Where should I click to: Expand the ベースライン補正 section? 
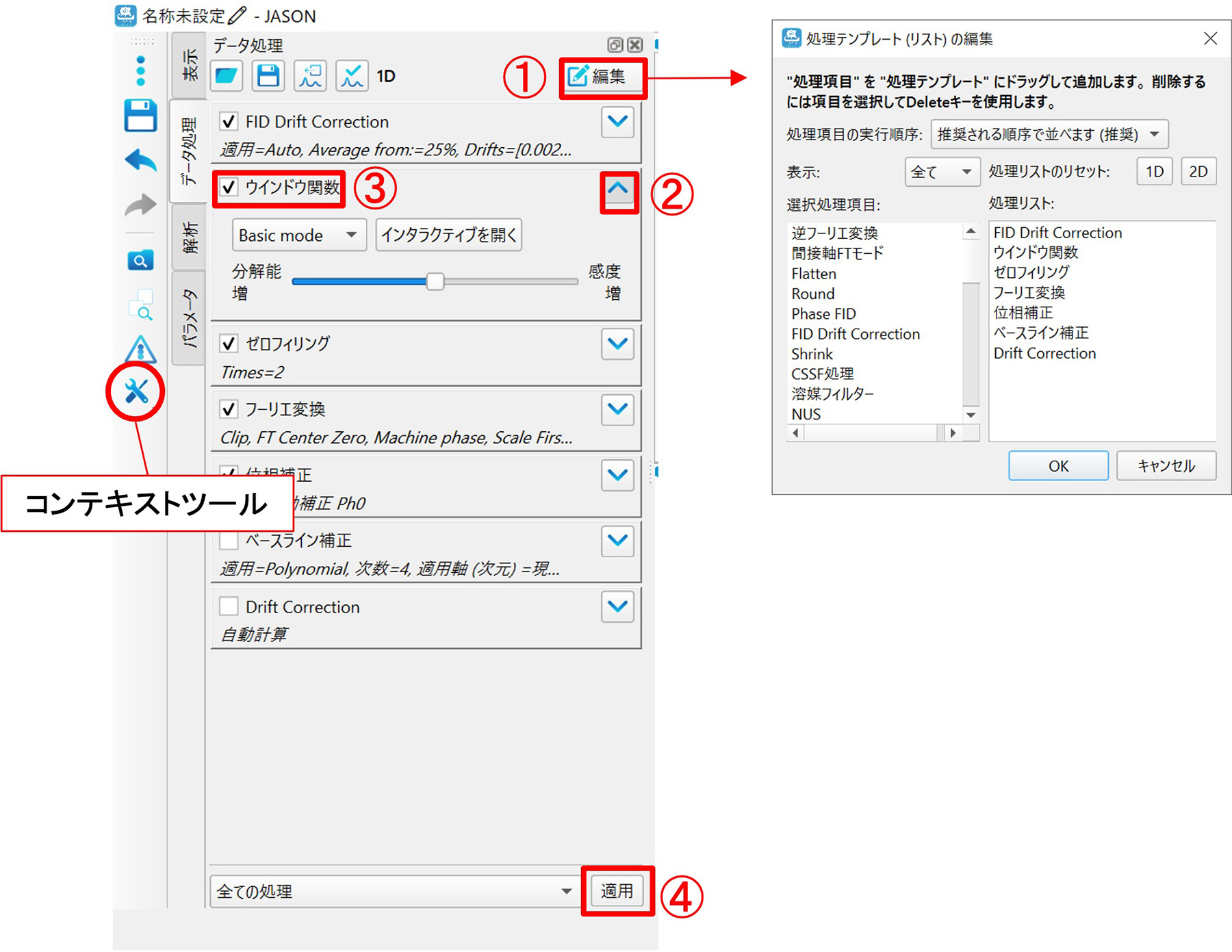pyautogui.click(x=617, y=541)
